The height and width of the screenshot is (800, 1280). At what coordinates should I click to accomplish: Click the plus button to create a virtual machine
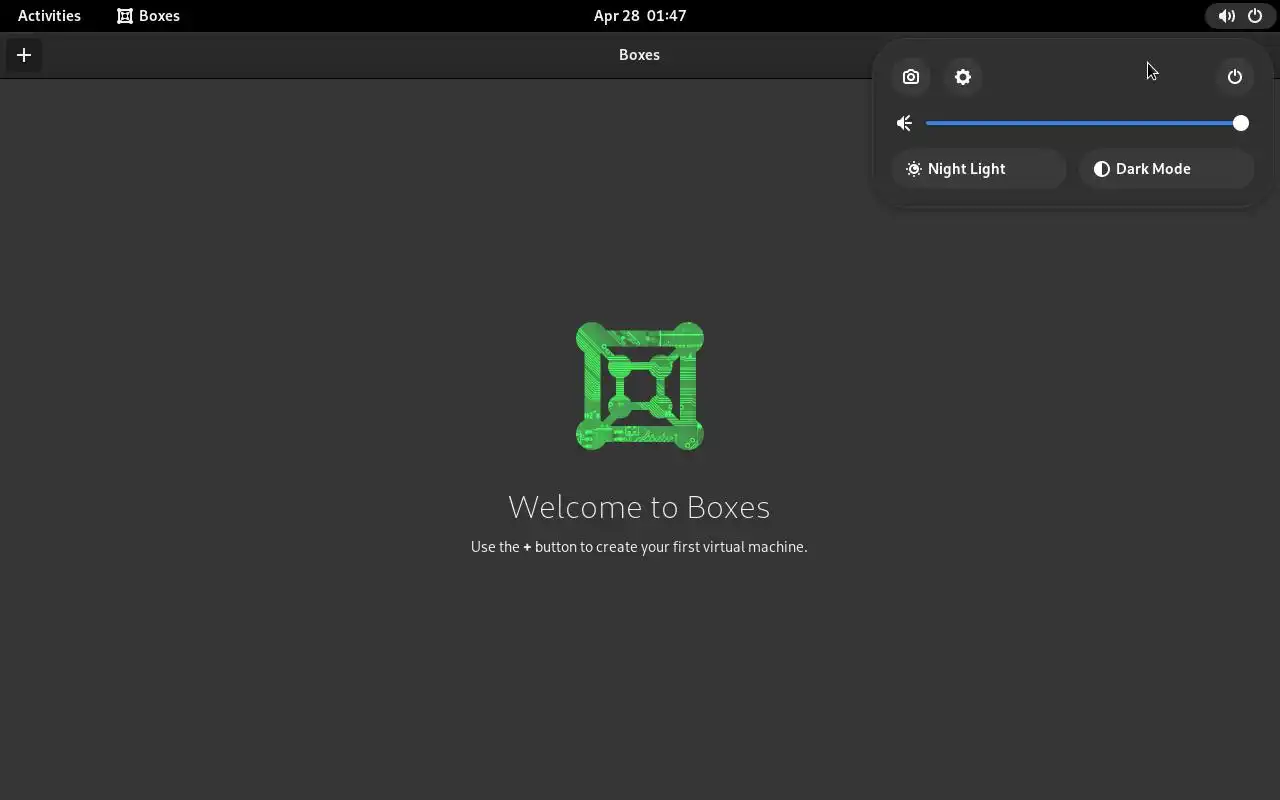click(x=24, y=55)
